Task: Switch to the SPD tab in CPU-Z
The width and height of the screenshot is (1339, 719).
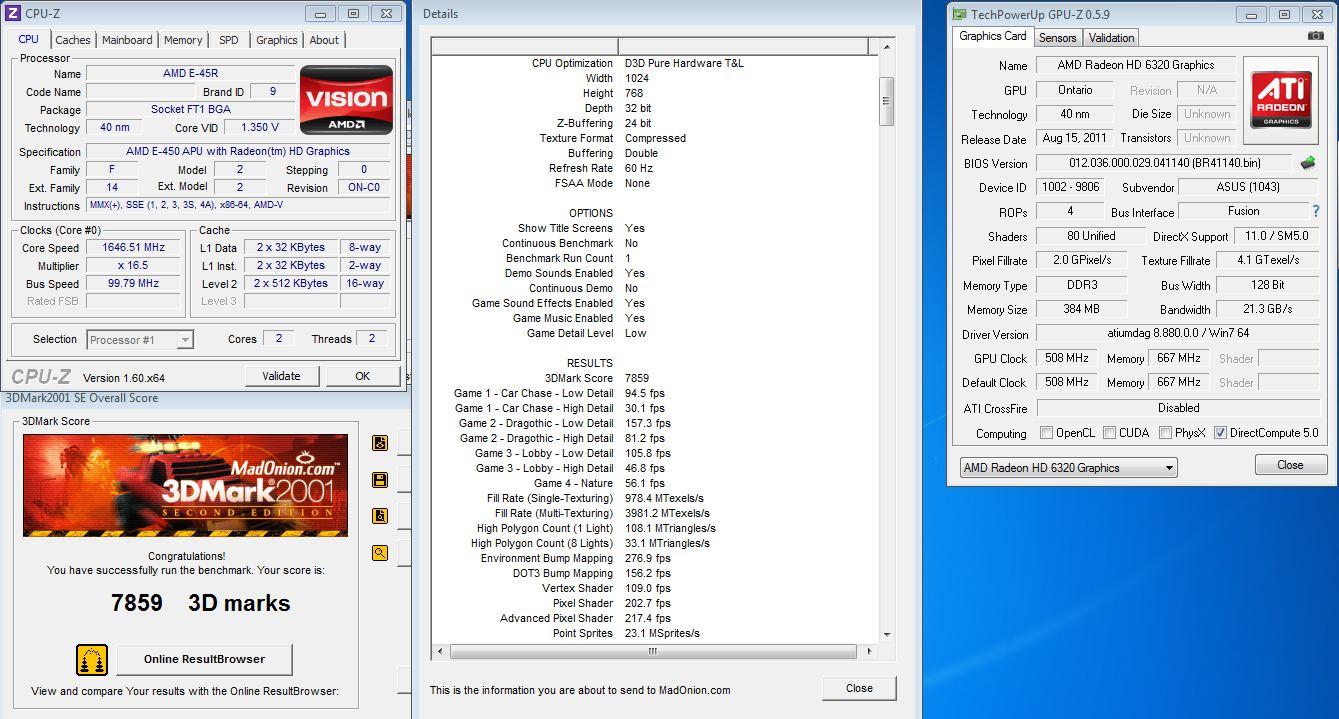Action: [229, 40]
